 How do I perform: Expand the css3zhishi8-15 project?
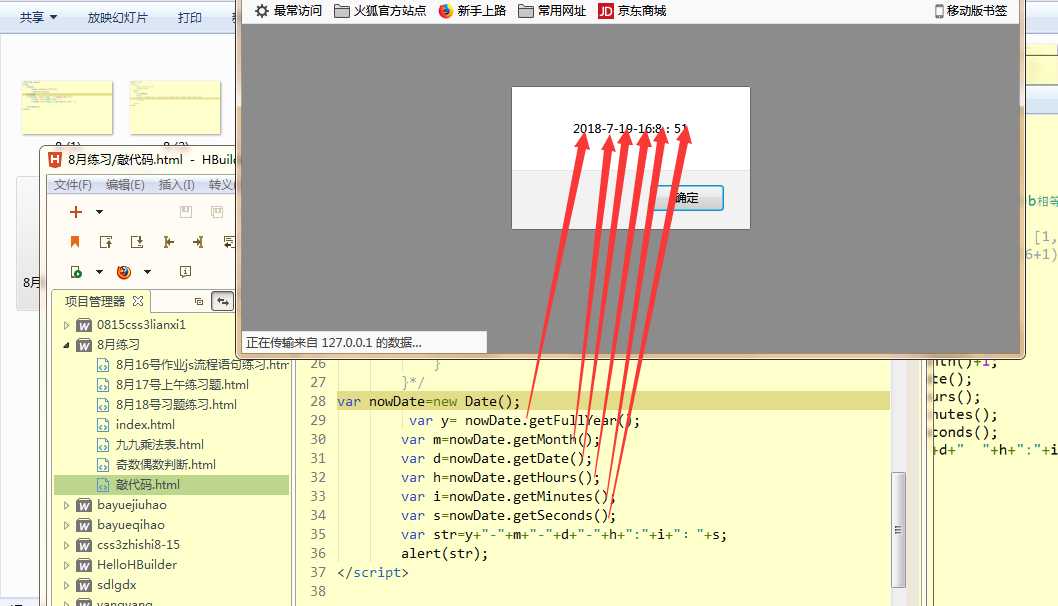[x=66, y=545]
